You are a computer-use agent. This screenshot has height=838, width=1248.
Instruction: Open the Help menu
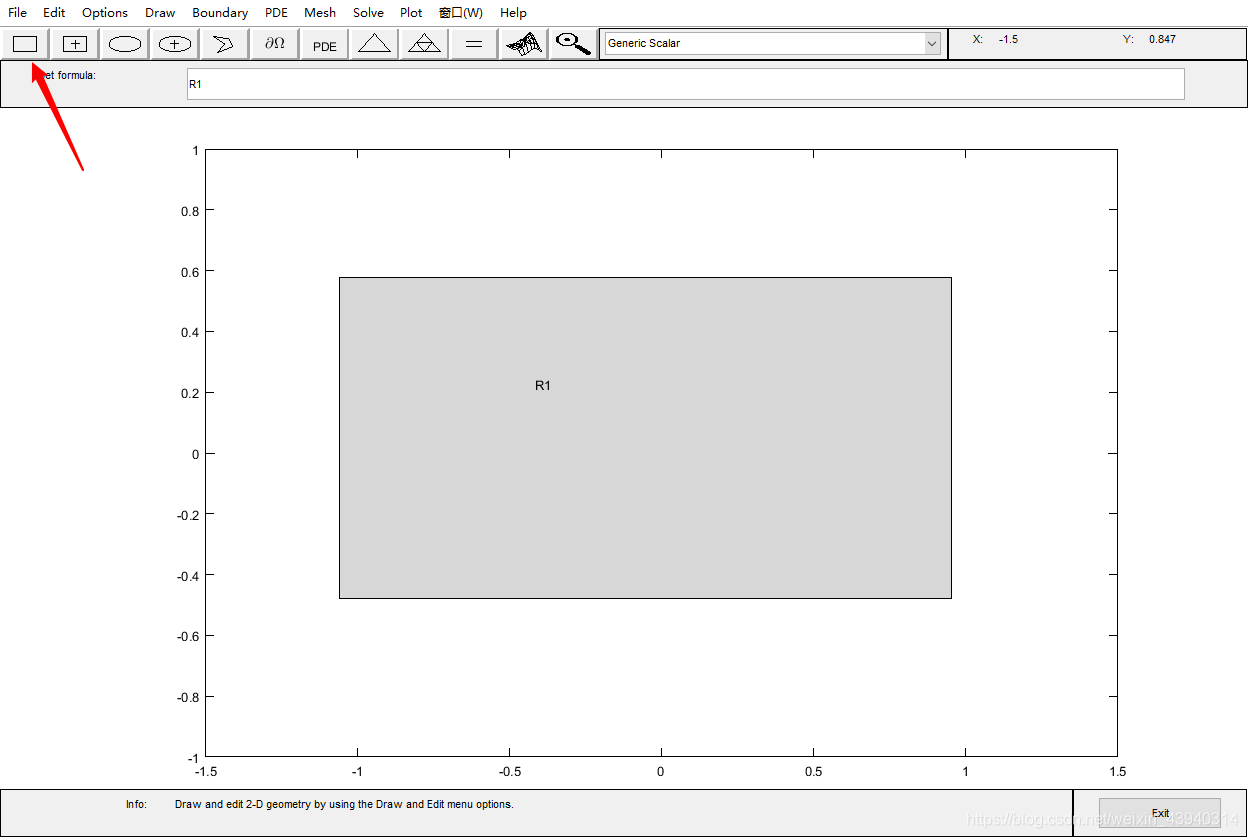tap(513, 13)
